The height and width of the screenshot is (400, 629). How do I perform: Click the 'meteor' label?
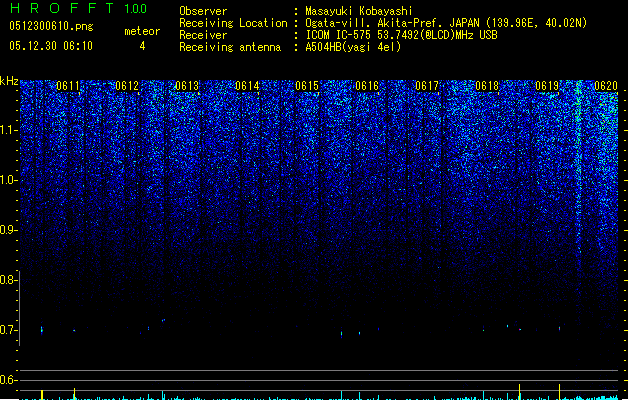pos(142,31)
